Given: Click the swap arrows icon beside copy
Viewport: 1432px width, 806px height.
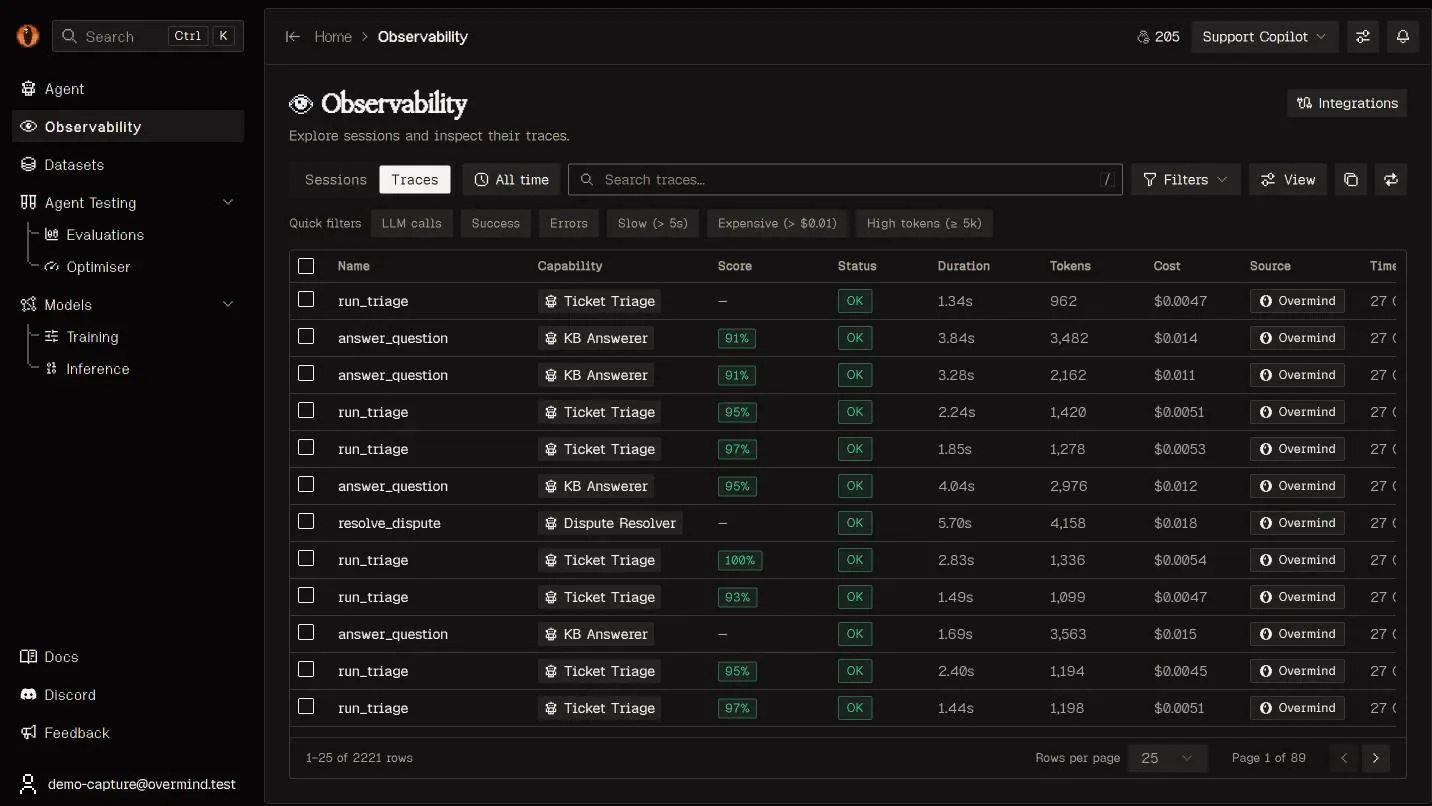Looking at the screenshot, I should (1391, 180).
